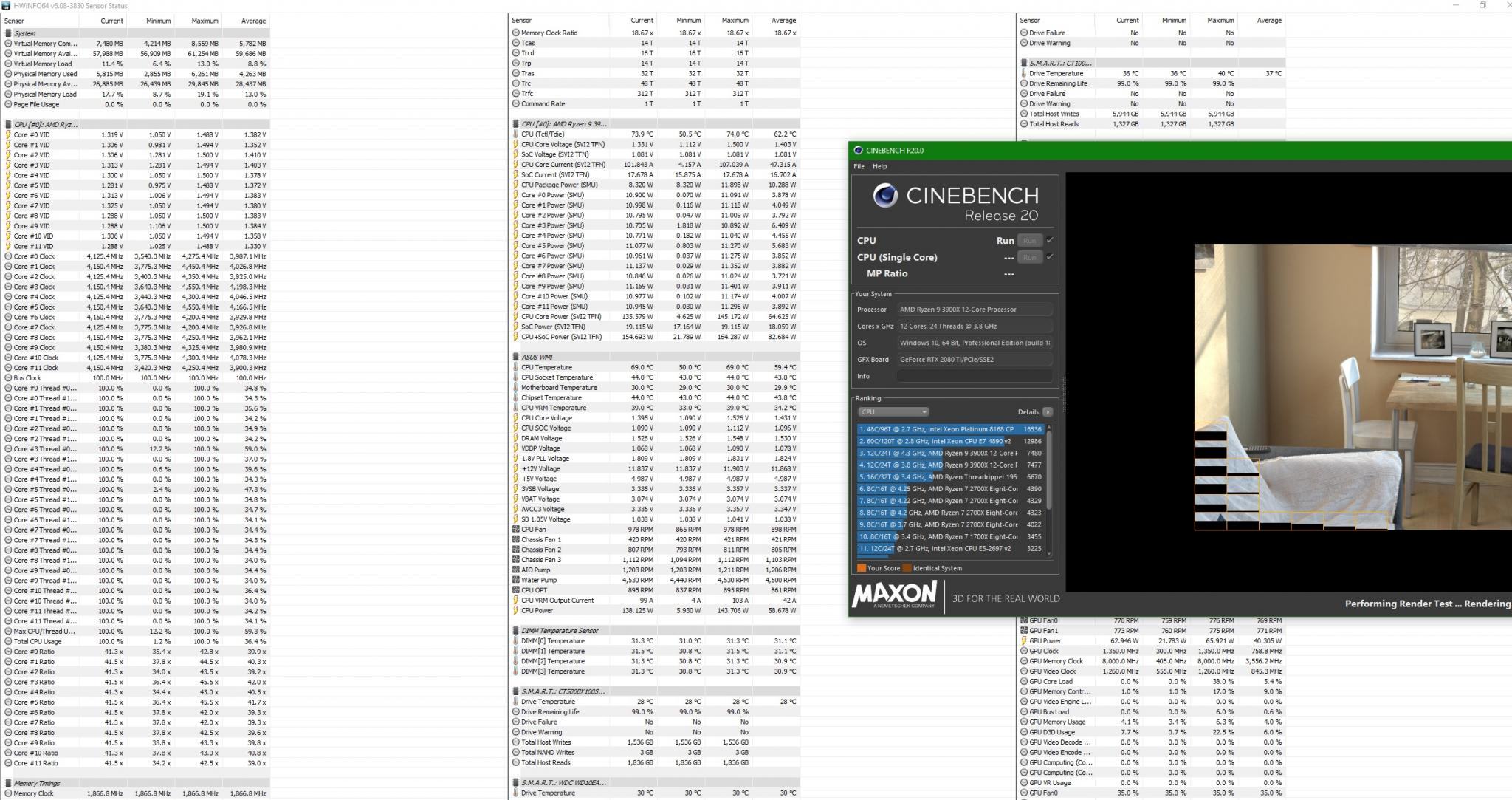1512x800 pixels.
Task: Click the System sensor group icon
Action: [x=8, y=33]
